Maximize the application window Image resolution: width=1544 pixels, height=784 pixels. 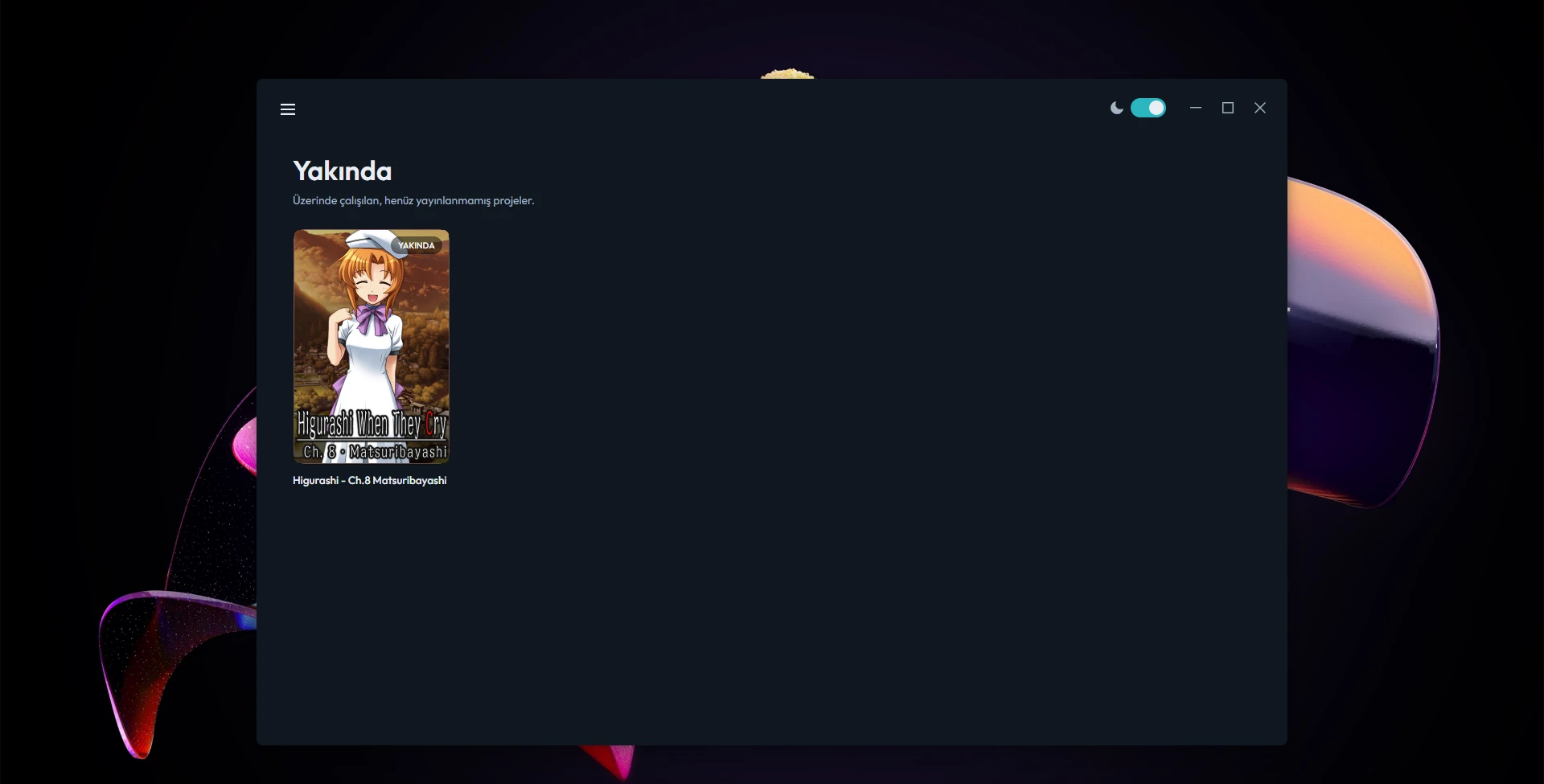point(1228,108)
